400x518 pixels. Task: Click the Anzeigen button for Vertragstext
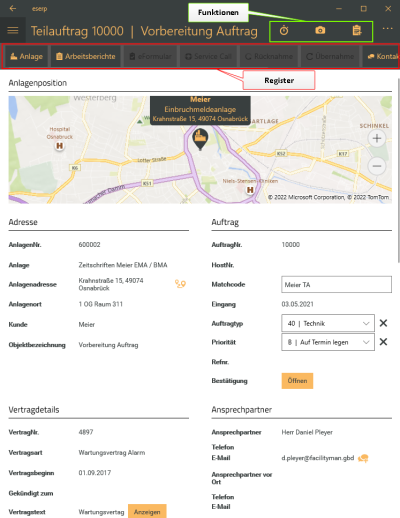pos(147,512)
